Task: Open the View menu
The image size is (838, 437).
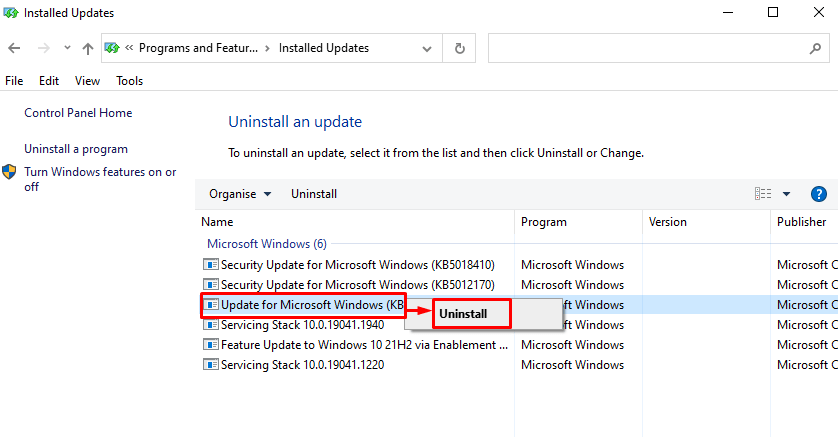Action: click(x=87, y=81)
